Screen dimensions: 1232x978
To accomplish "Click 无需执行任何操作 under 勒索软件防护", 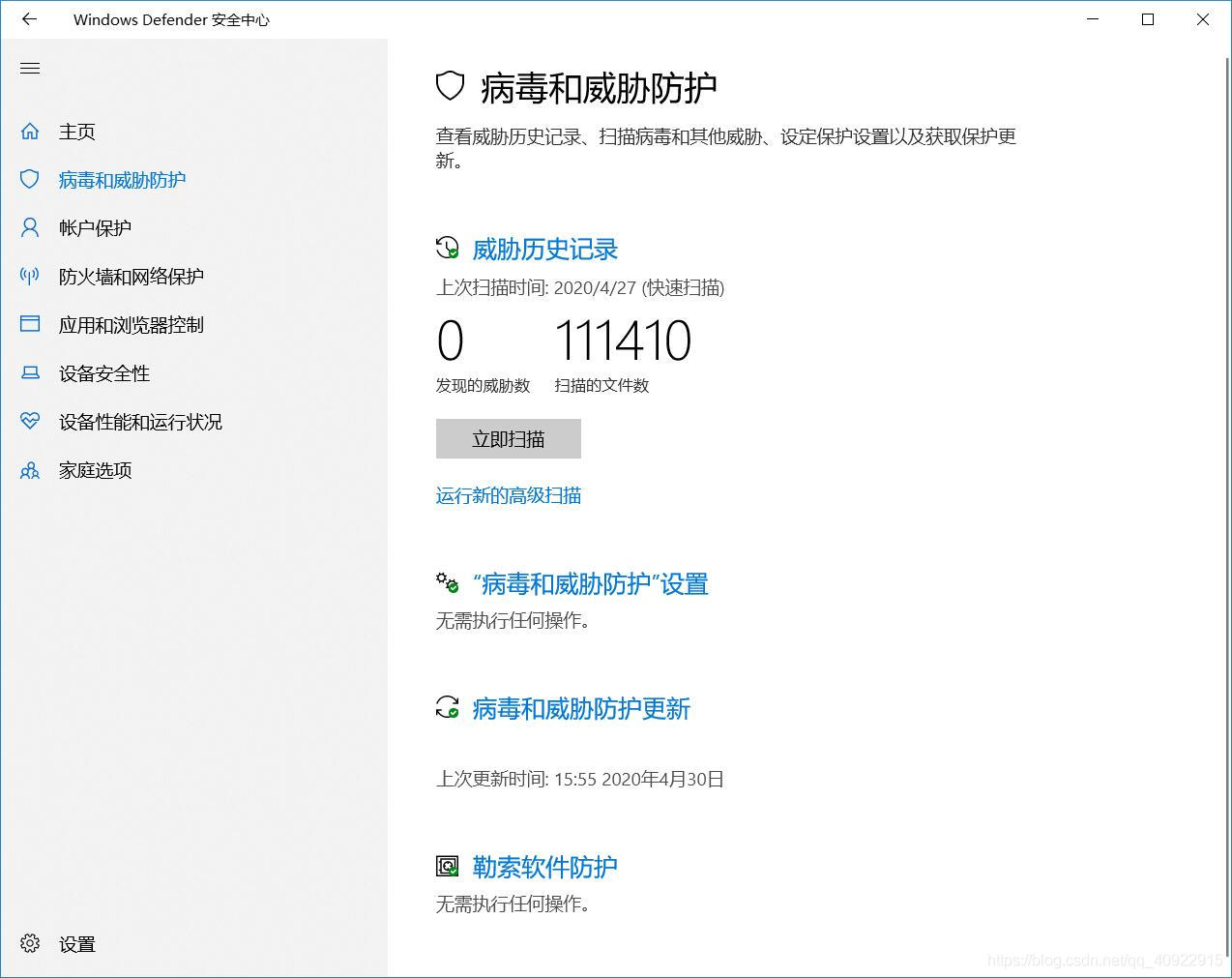I will click(x=513, y=904).
